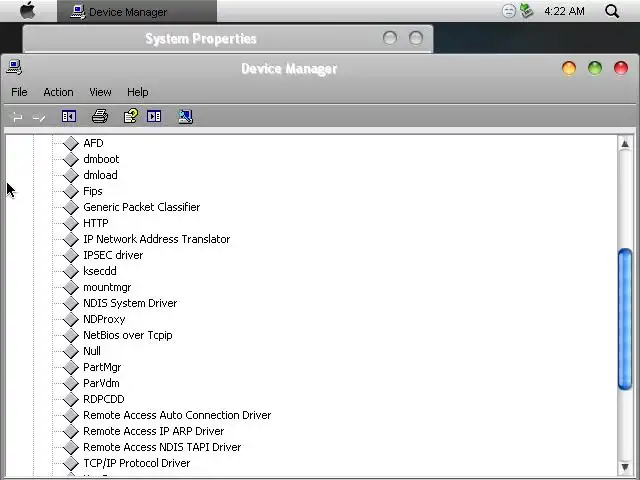
Task: Click the face icon in system tray
Action: tap(509, 11)
